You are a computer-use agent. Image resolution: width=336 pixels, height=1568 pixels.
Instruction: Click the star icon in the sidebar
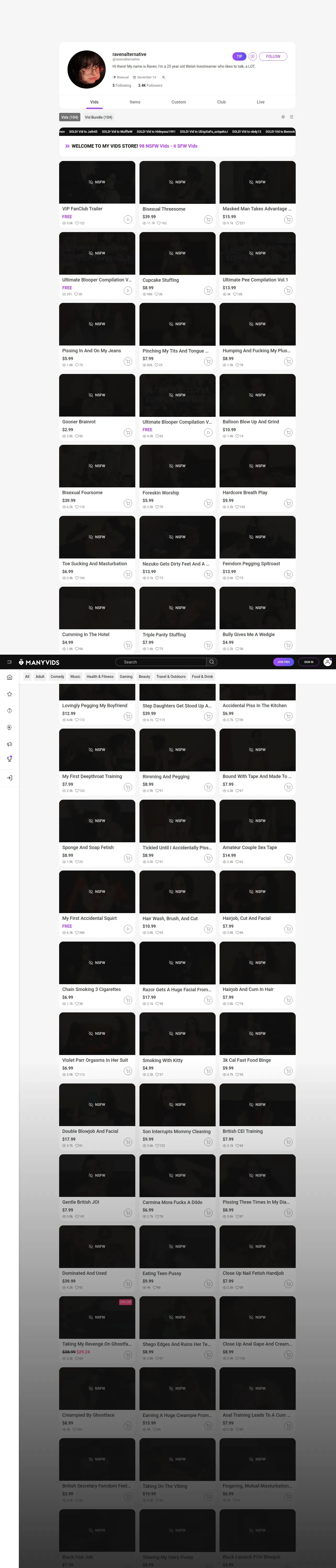coord(9,694)
